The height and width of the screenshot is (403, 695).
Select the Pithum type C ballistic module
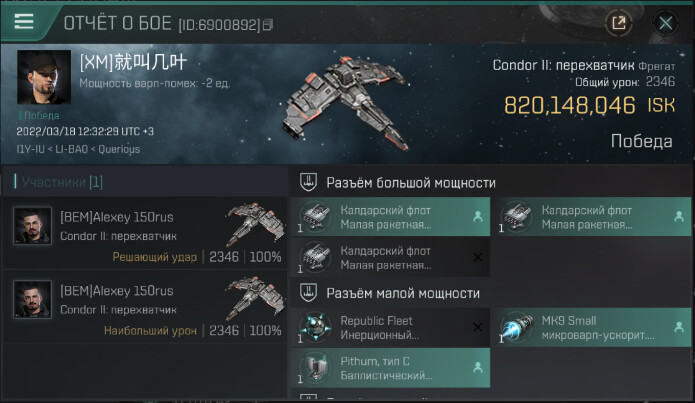click(390, 368)
